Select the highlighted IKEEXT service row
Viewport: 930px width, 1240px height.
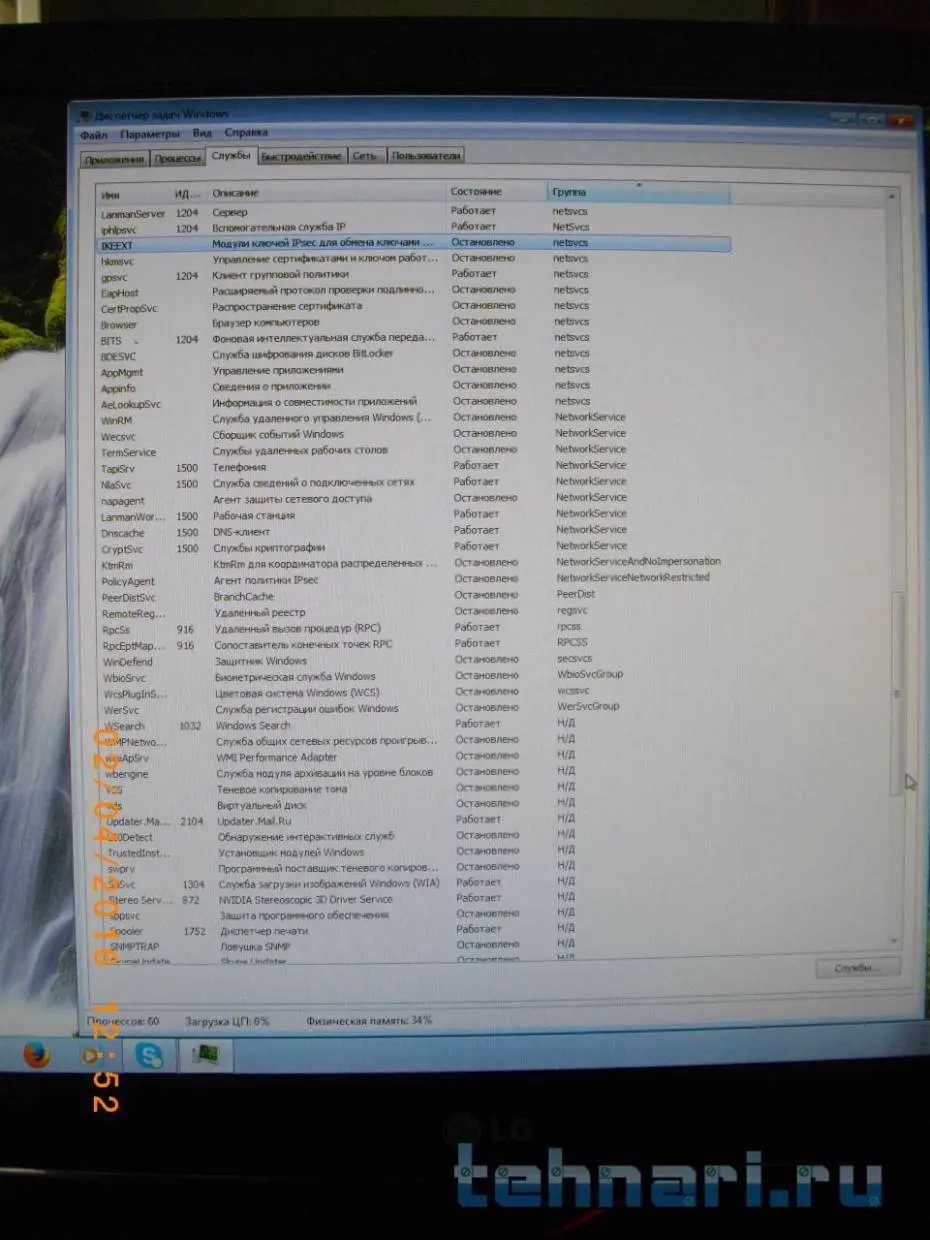click(x=414, y=243)
